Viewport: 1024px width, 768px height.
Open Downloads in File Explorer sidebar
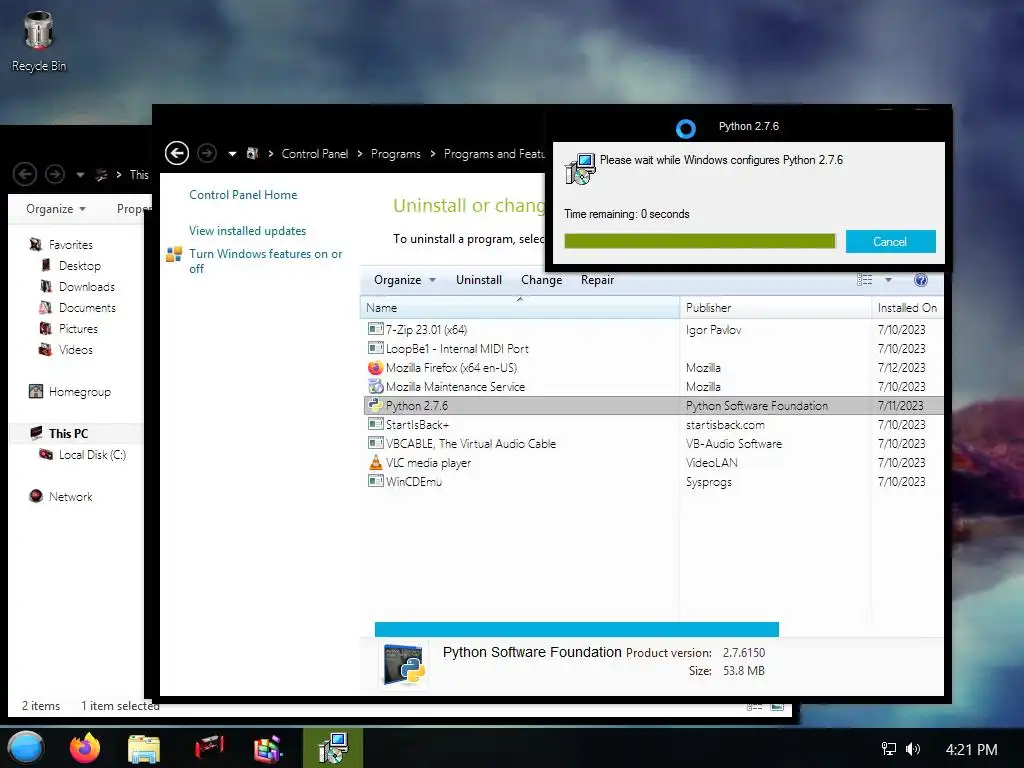tap(86, 287)
